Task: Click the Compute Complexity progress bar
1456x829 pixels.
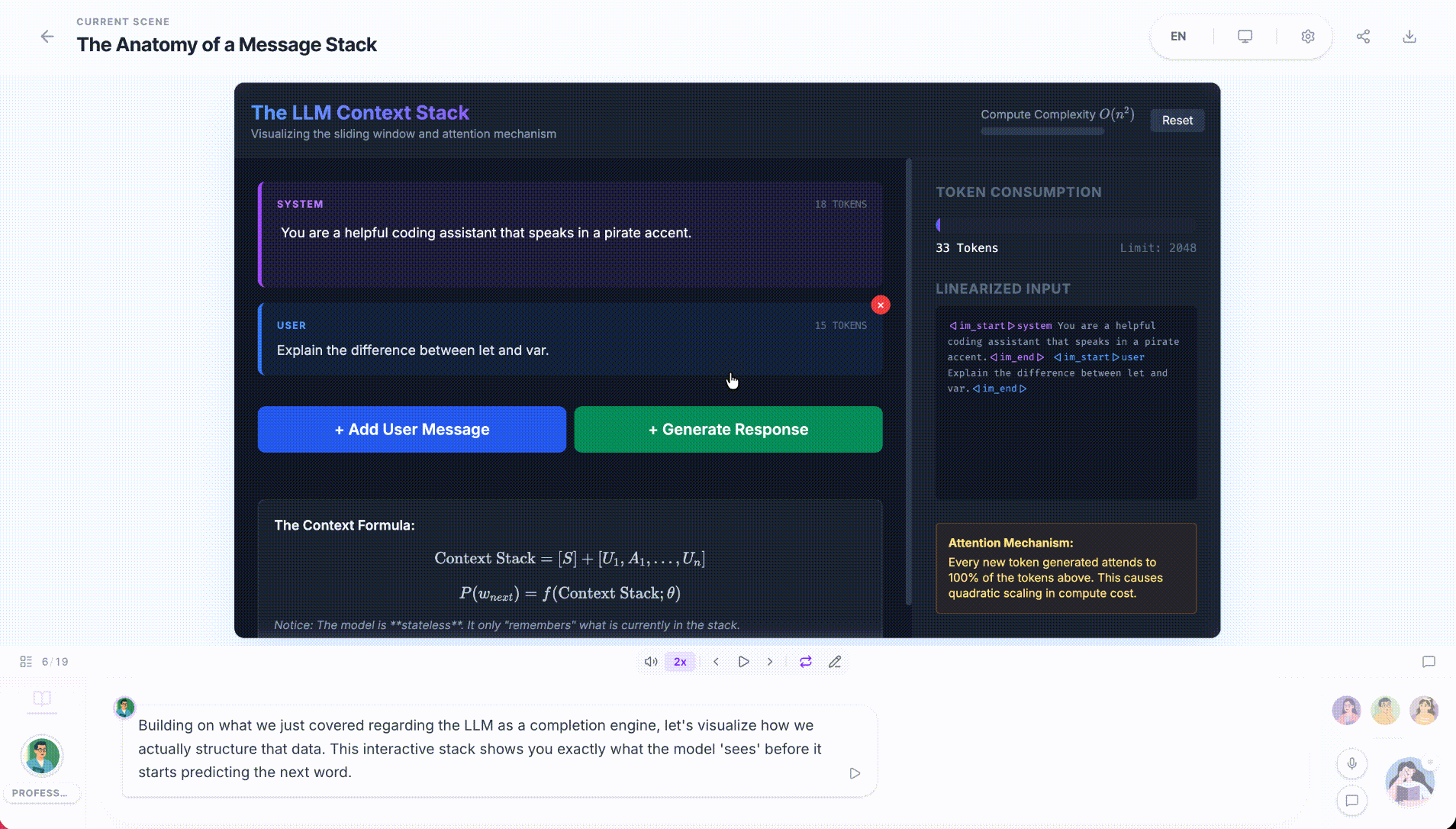Action: (1042, 131)
